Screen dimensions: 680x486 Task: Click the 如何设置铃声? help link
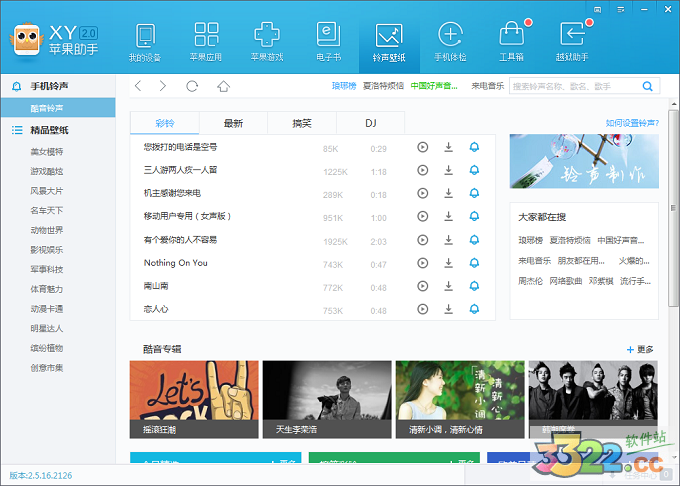click(x=632, y=124)
